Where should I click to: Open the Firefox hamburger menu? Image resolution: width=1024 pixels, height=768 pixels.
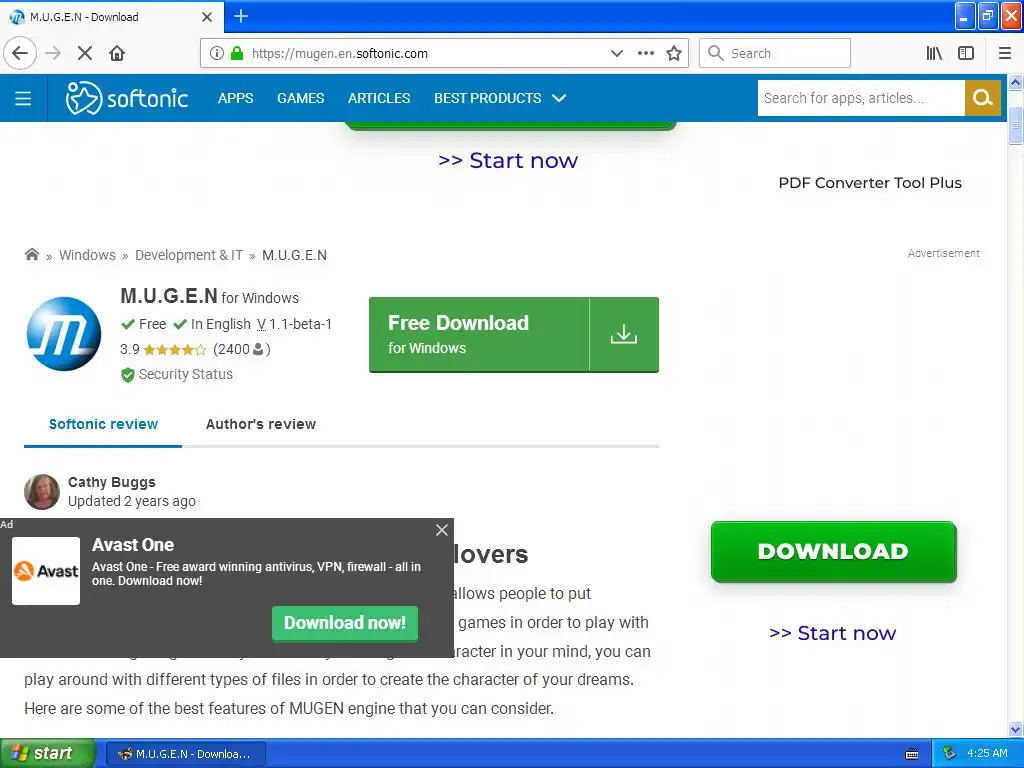(x=1005, y=53)
